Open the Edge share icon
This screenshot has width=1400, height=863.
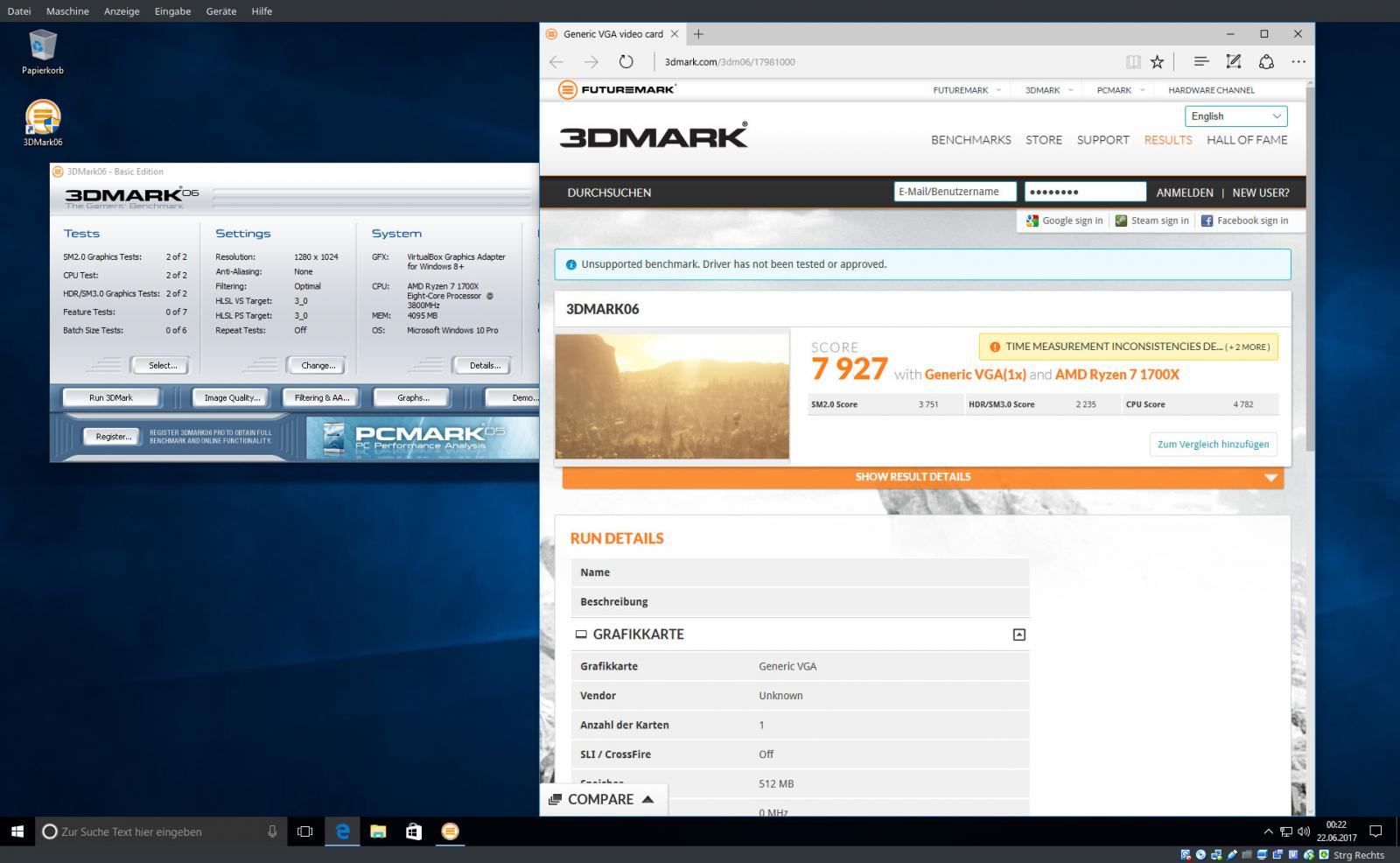click(x=1266, y=61)
